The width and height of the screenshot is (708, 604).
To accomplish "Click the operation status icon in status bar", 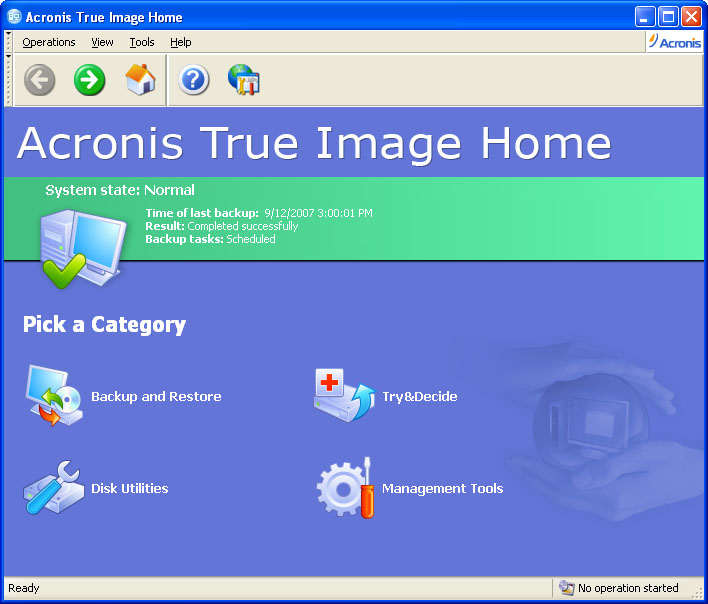I will pyautogui.click(x=566, y=587).
